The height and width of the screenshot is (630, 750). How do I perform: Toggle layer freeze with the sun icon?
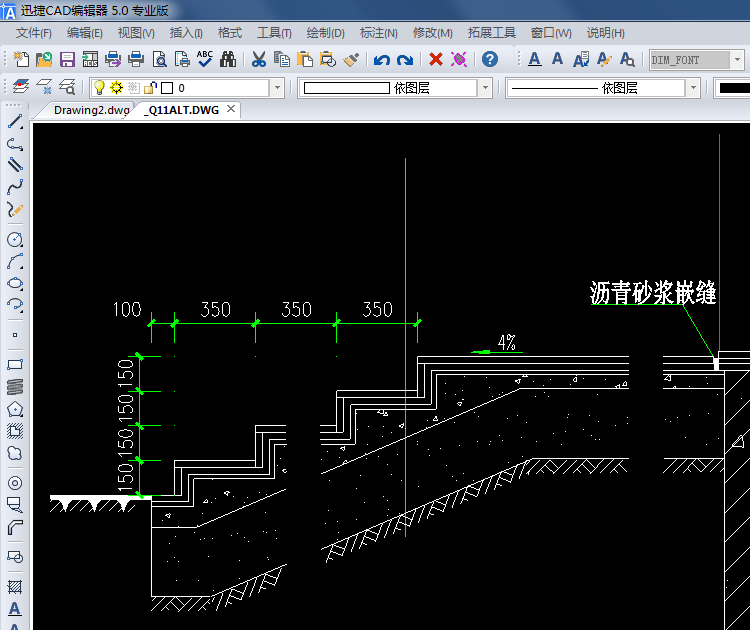tap(116, 88)
